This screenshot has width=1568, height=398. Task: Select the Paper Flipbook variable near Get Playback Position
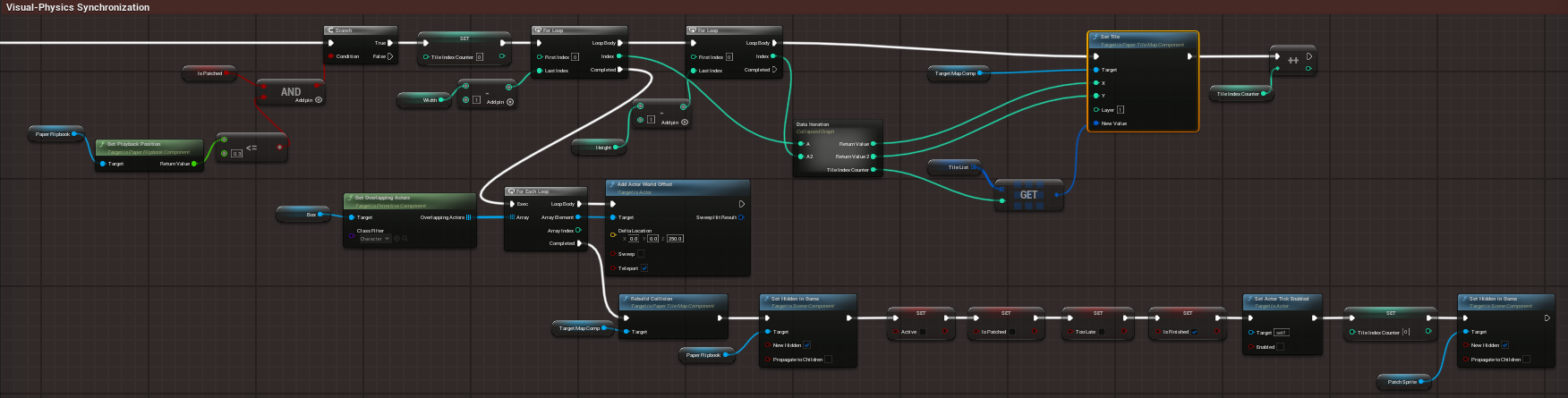[x=56, y=134]
